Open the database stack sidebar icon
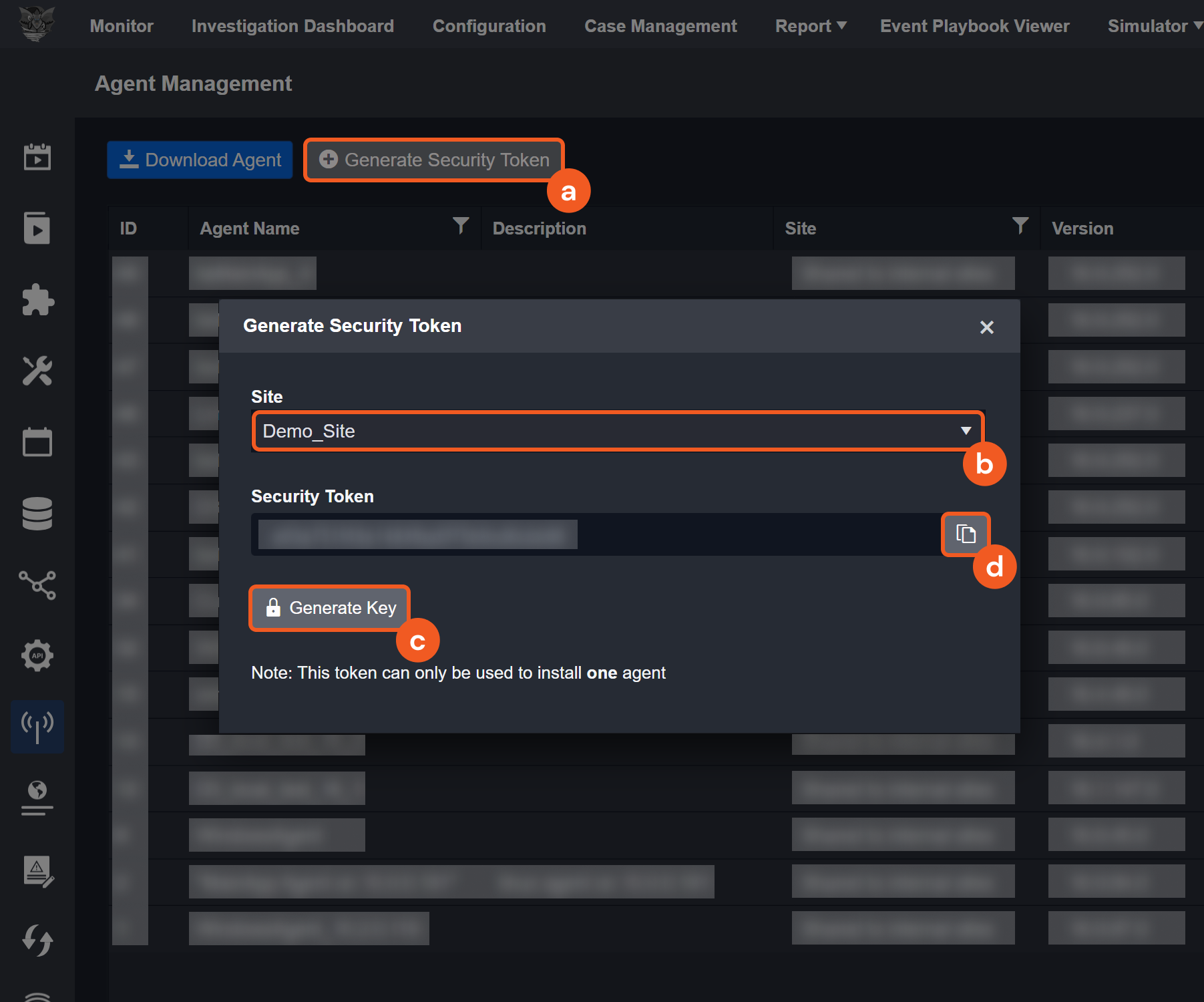The width and height of the screenshot is (1204, 1002). pyautogui.click(x=37, y=513)
